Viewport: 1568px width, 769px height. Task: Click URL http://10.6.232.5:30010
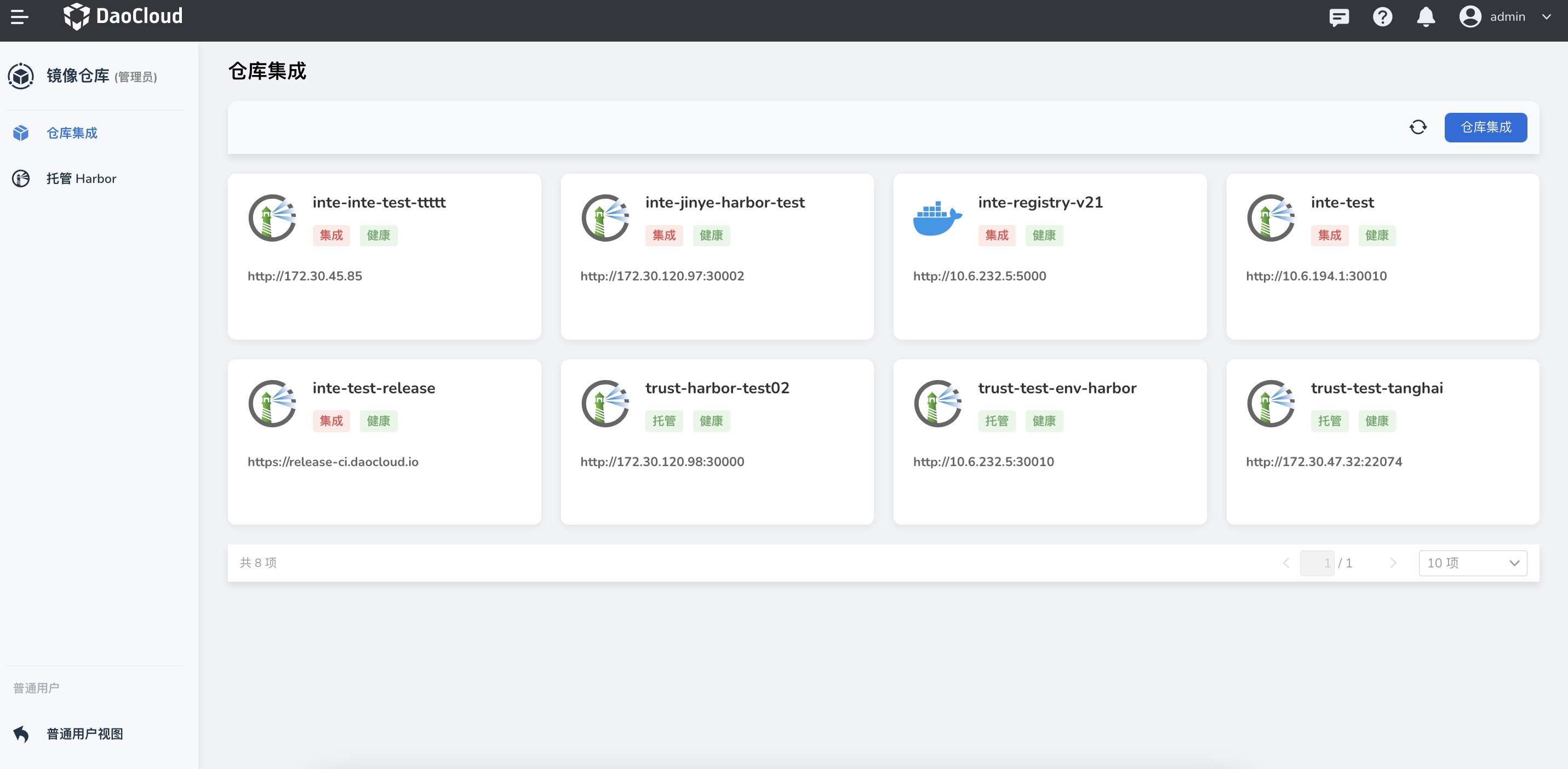pyautogui.click(x=983, y=462)
